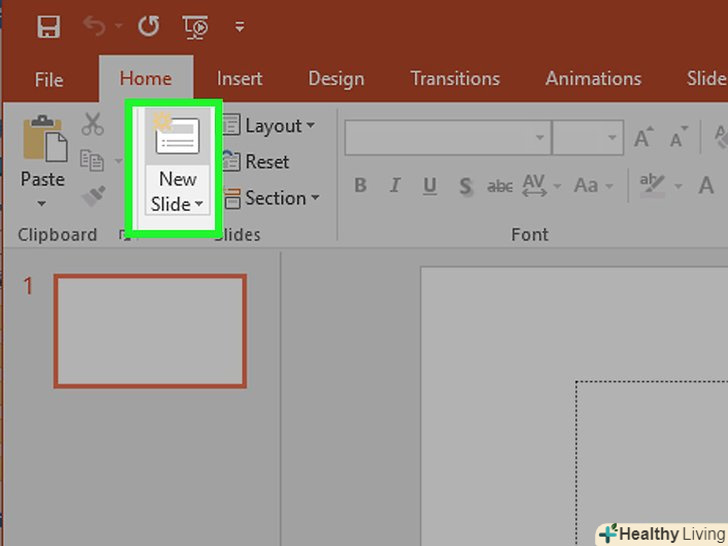728x546 pixels.
Task: Open the Insert tab
Action: pyautogui.click(x=240, y=79)
